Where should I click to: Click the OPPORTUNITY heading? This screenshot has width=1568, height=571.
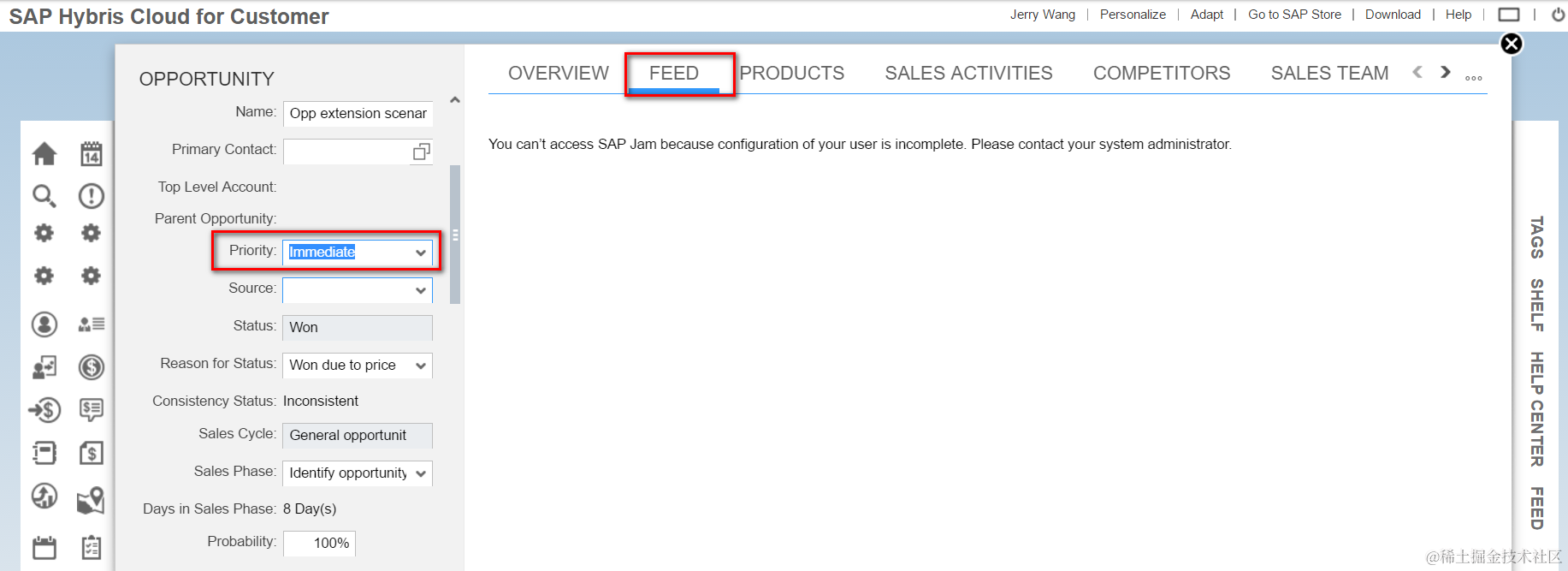(207, 79)
